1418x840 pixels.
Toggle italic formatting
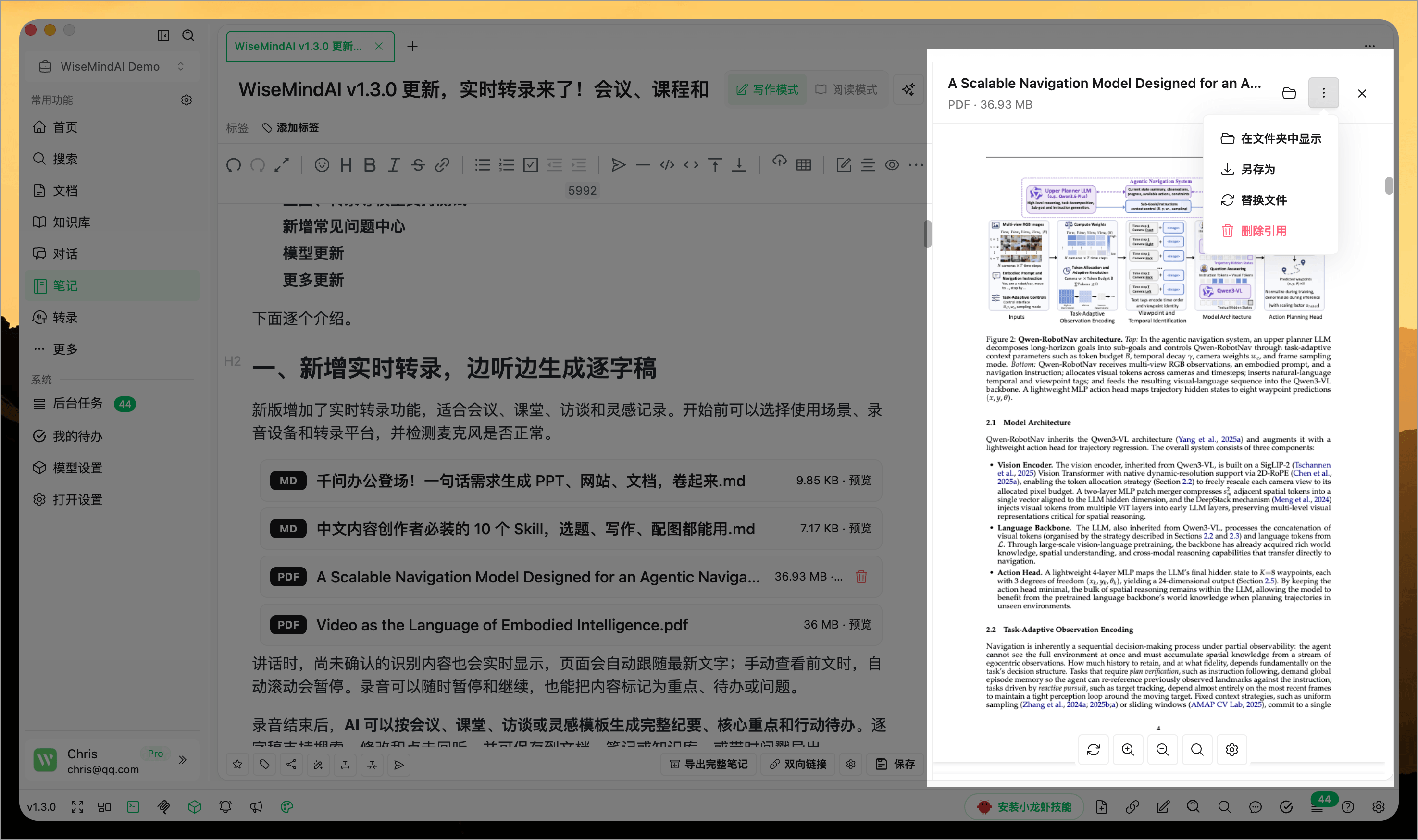click(393, 165)
